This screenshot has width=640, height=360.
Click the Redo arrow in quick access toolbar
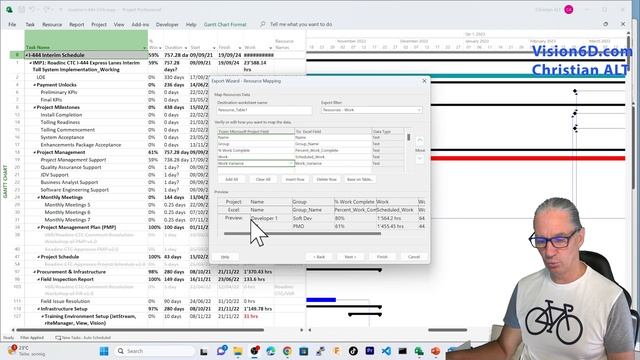[x=46, y=9]
